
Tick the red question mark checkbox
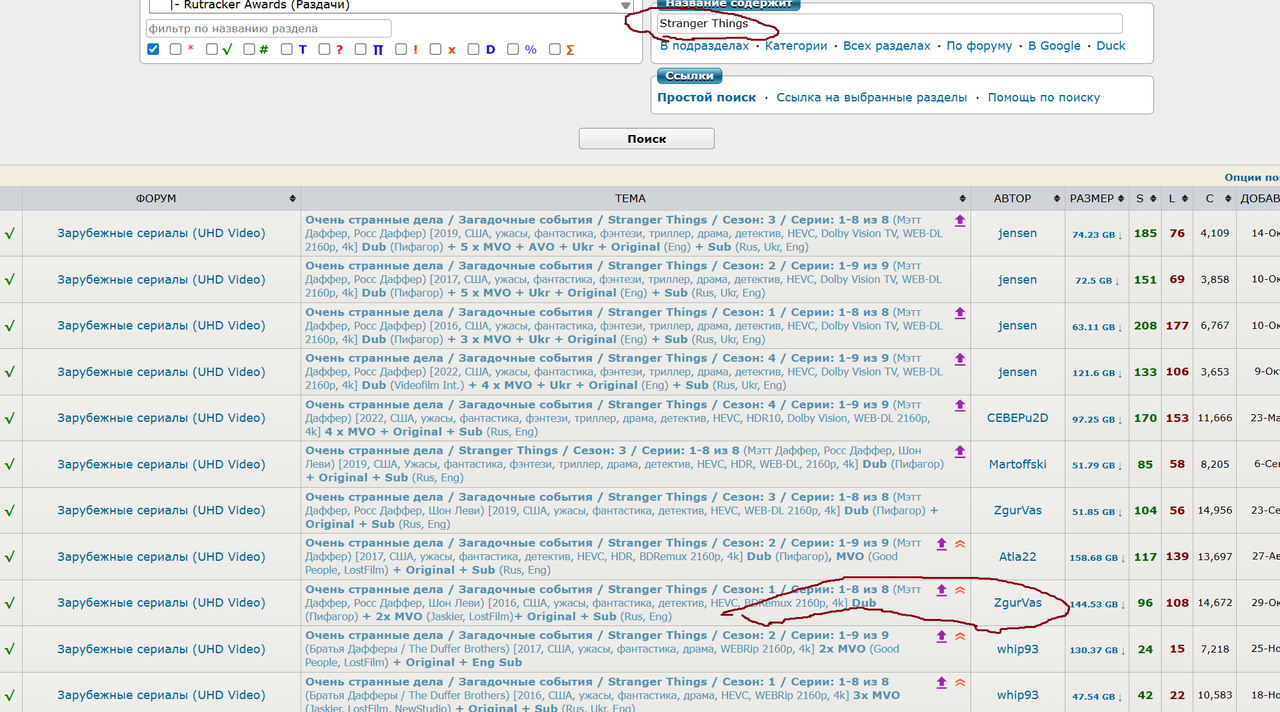tap(324, 49)
